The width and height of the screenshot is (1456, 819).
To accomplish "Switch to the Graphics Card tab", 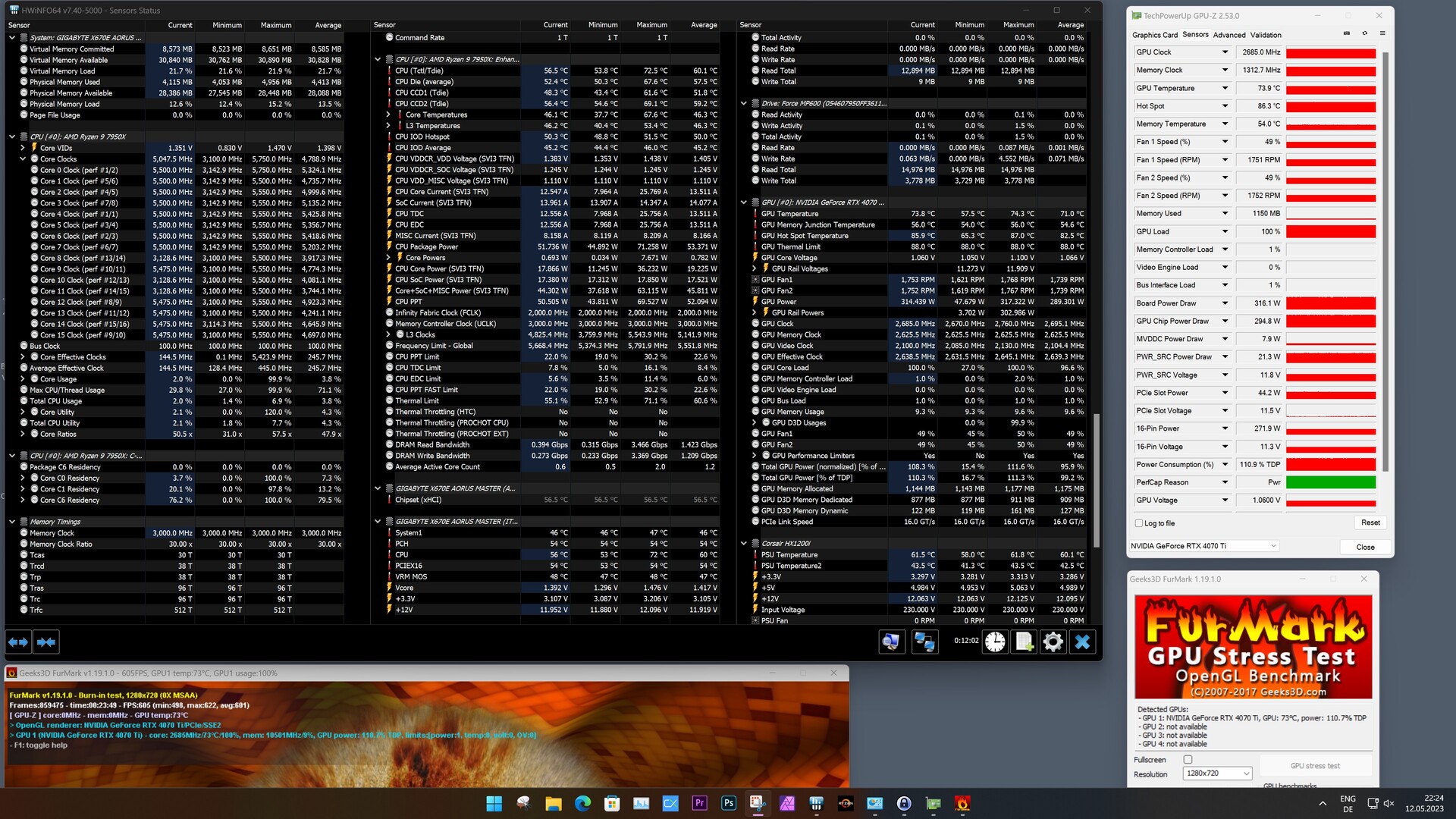I will [x=1154, y=35].
